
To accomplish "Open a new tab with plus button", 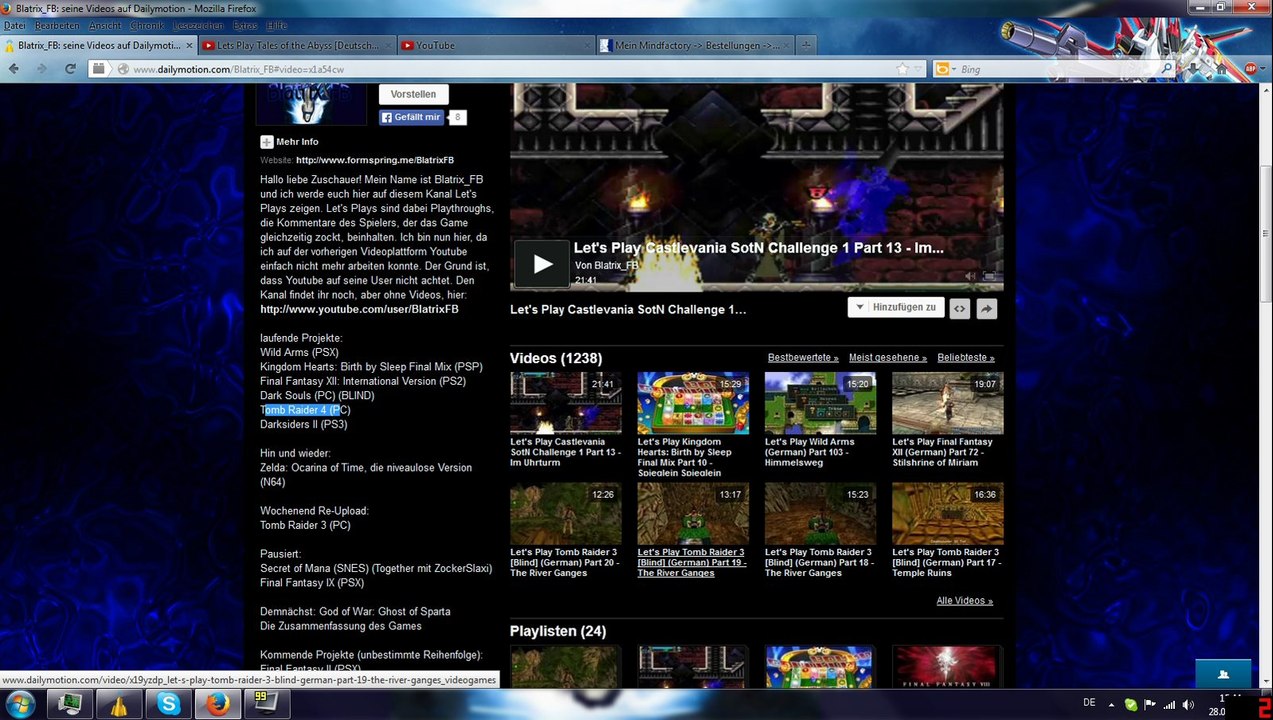I will pos(807,45).
